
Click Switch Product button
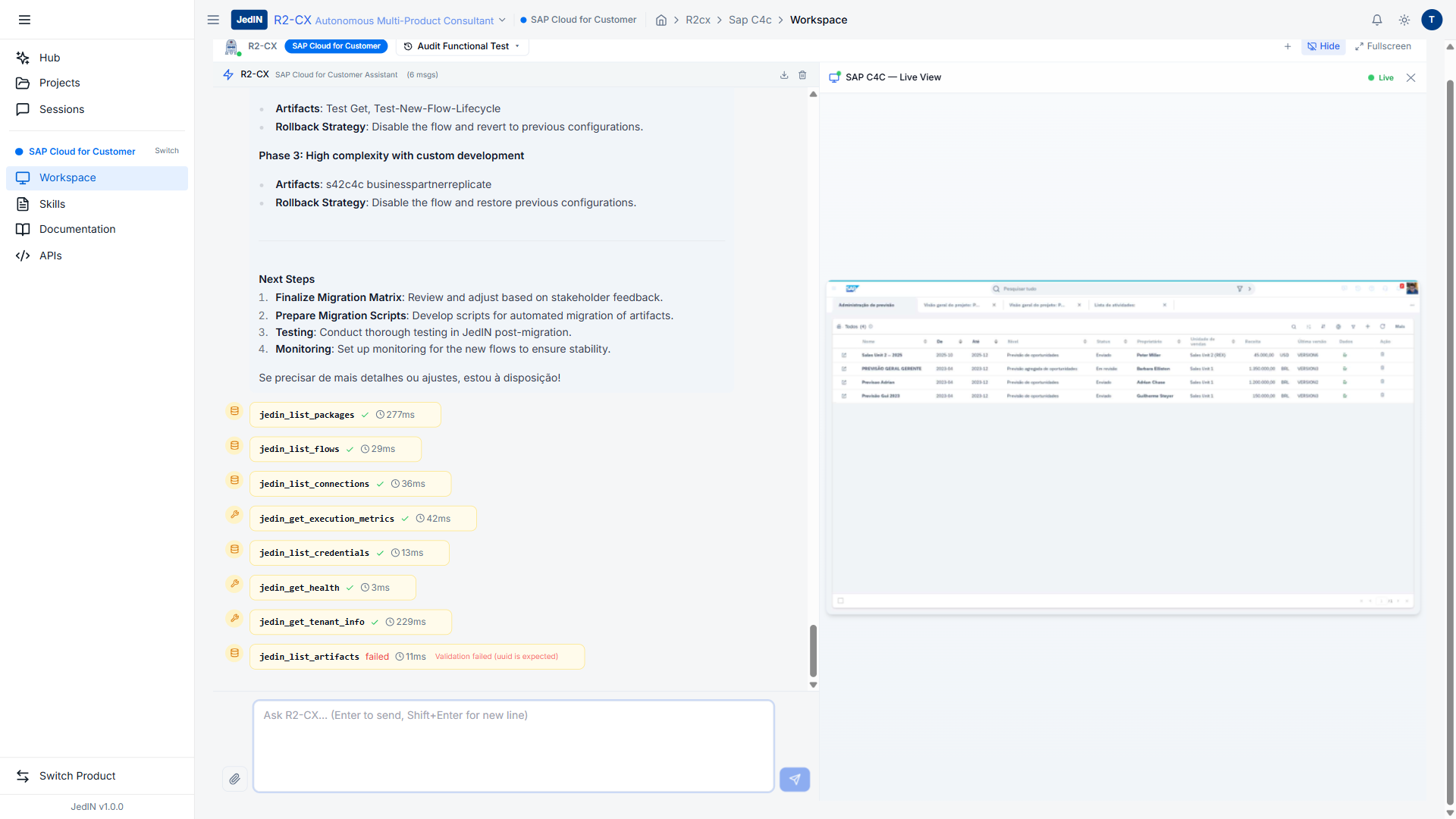click(x=77, y=776)
